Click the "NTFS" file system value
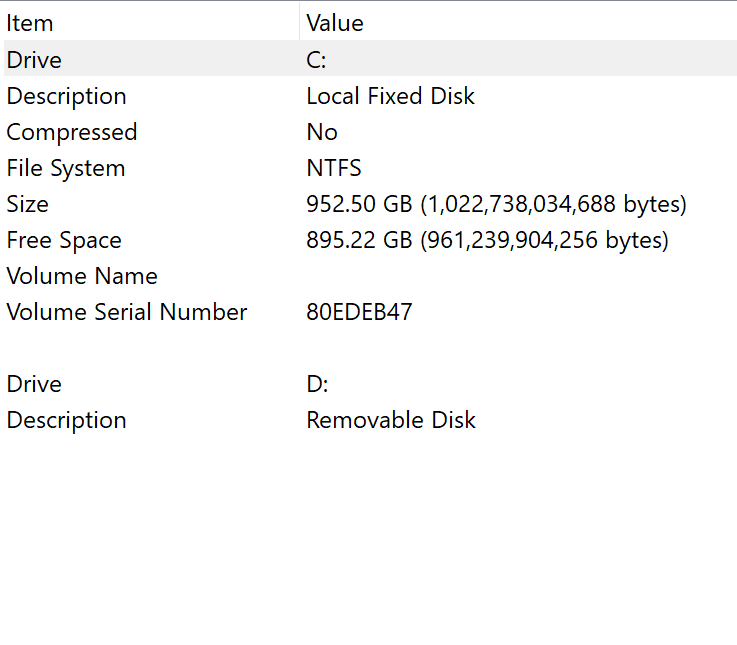The image size is (737, 645). coord(334,168)
